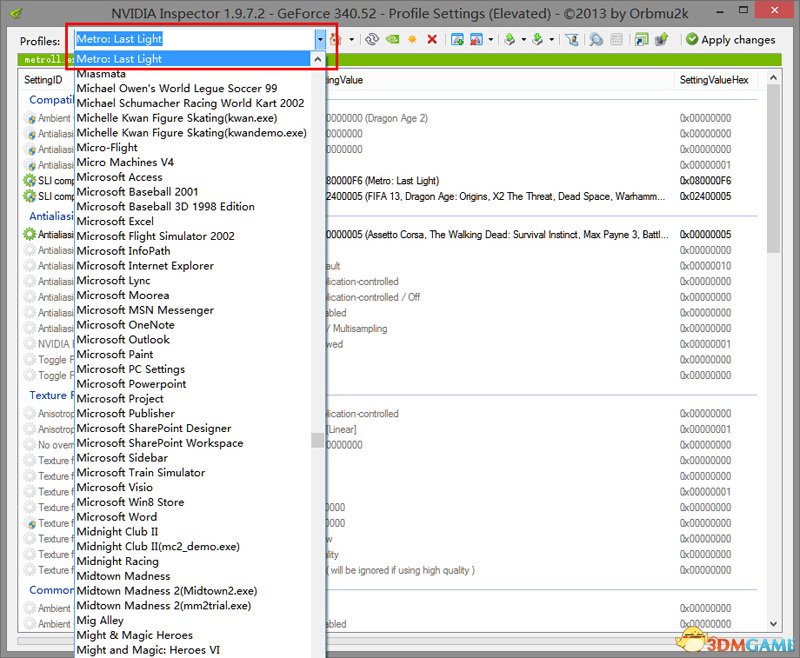Pick Michelle Kwan Figure Skating(kwandemo.exe)

(x=191, y=133)
